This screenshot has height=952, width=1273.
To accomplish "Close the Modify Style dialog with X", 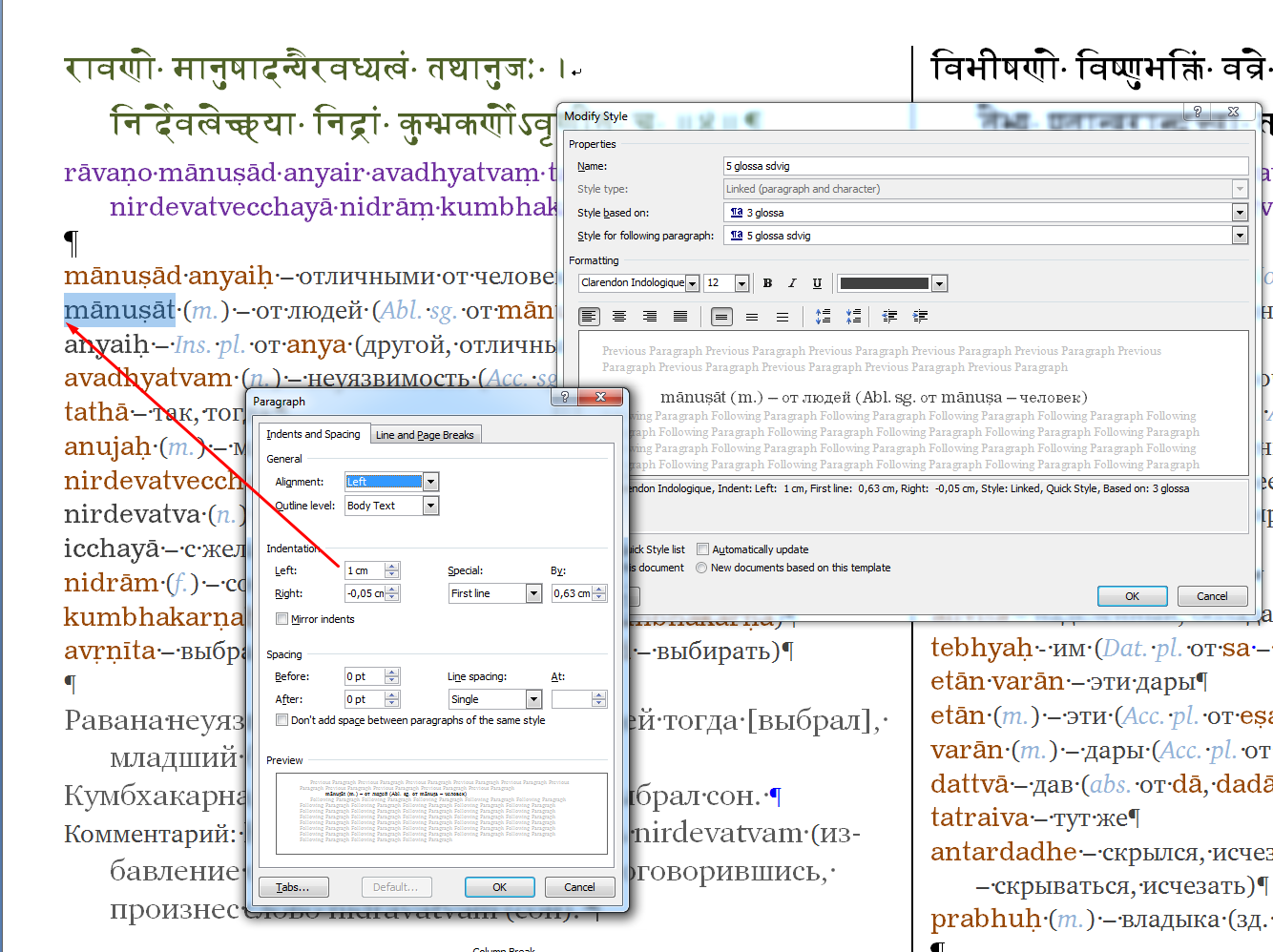I will coord(1233,112).
